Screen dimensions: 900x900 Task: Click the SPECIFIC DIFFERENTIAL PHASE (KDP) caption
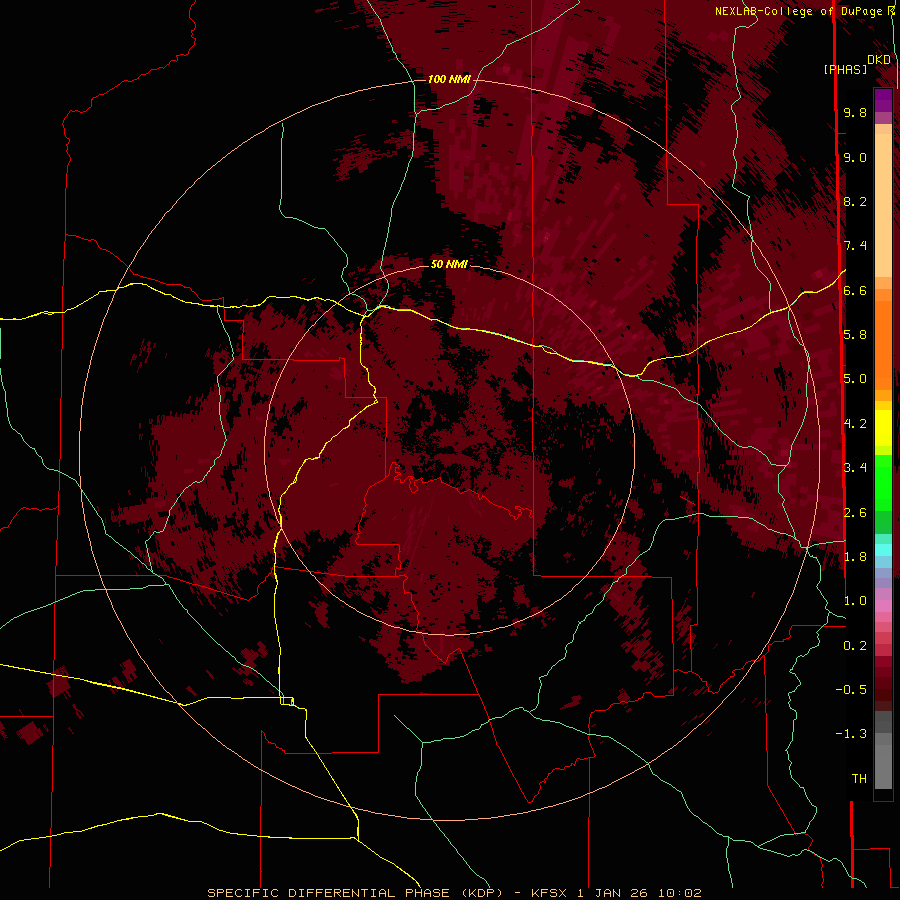[357, 893]
